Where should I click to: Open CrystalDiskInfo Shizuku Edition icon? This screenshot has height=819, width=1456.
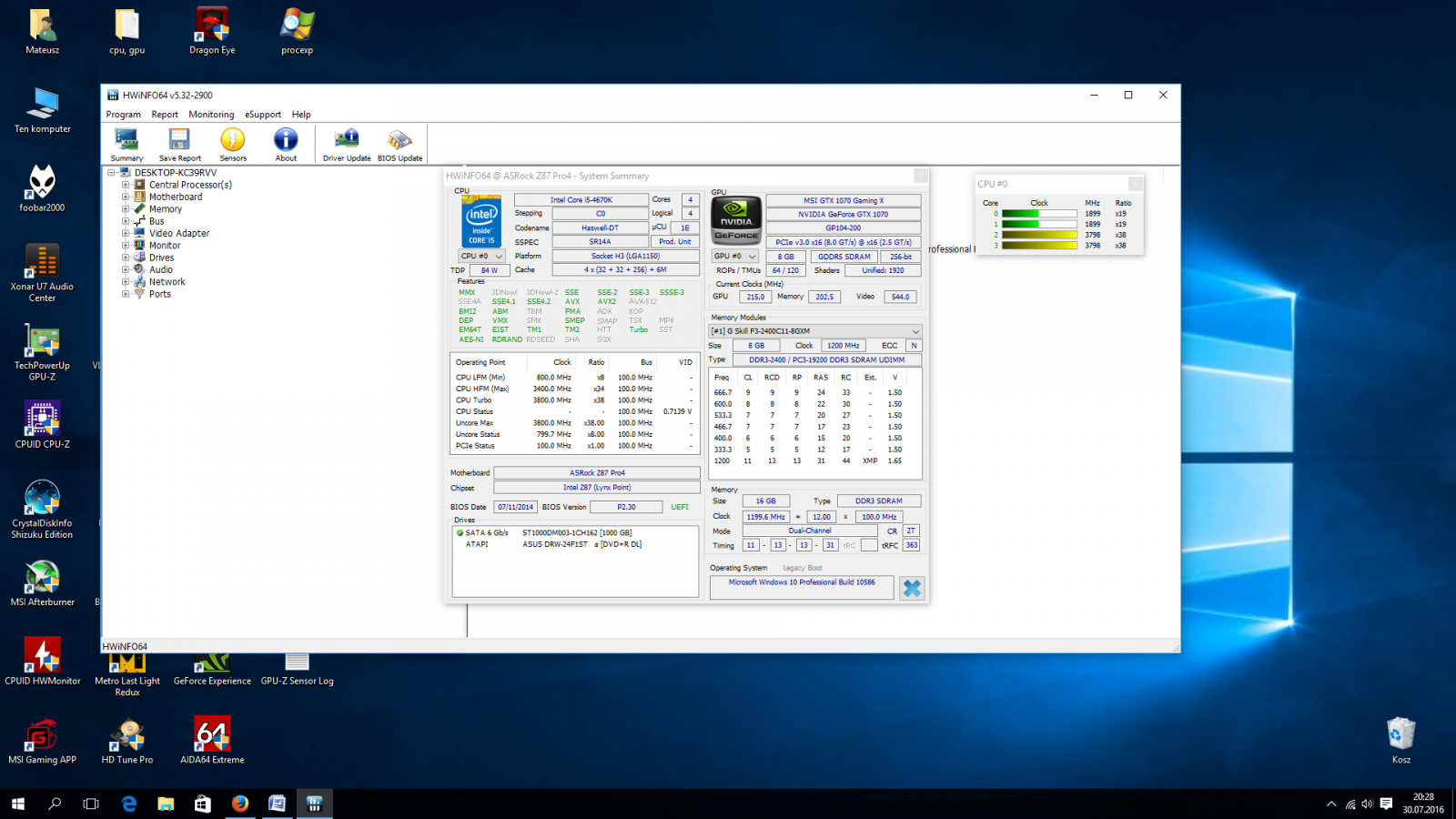tap(42, 510)
